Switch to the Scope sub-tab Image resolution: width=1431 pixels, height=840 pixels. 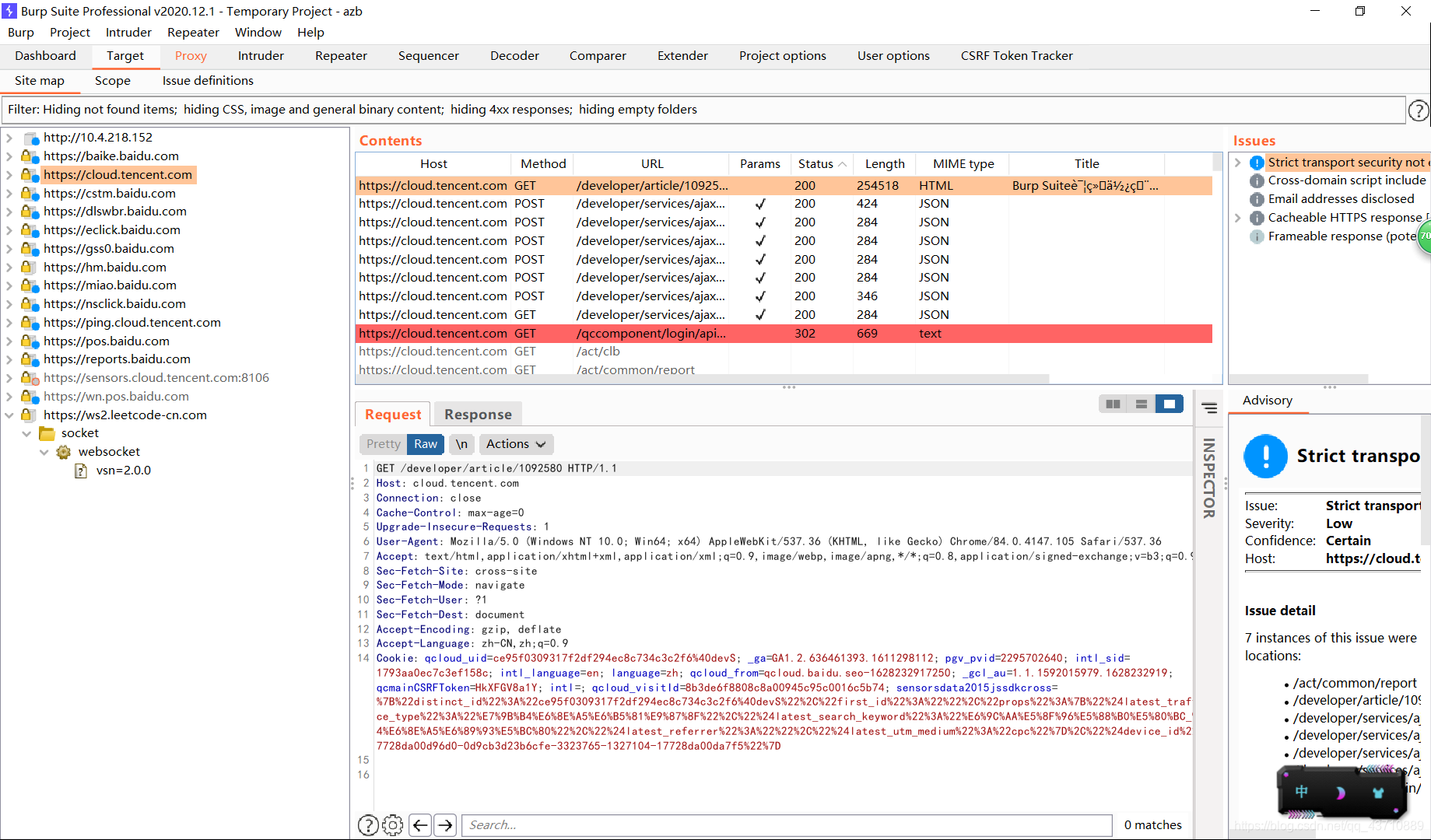113,81
